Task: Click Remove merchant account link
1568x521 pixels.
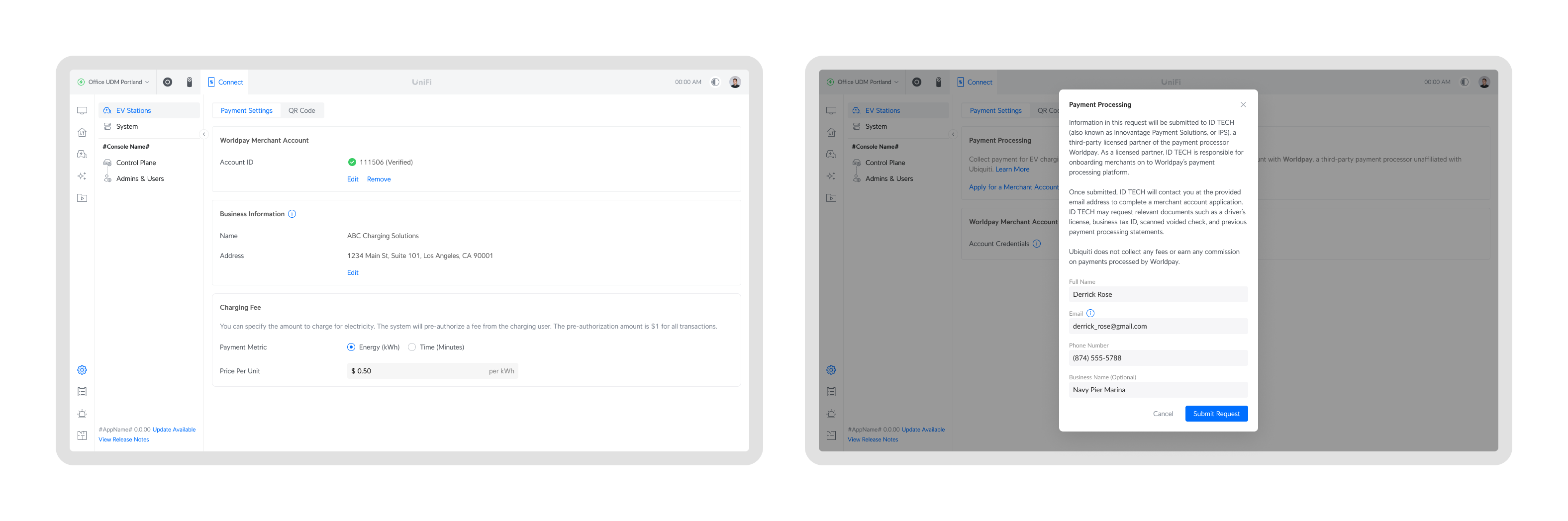Action: pyautogui.click(x=379, y=179)
